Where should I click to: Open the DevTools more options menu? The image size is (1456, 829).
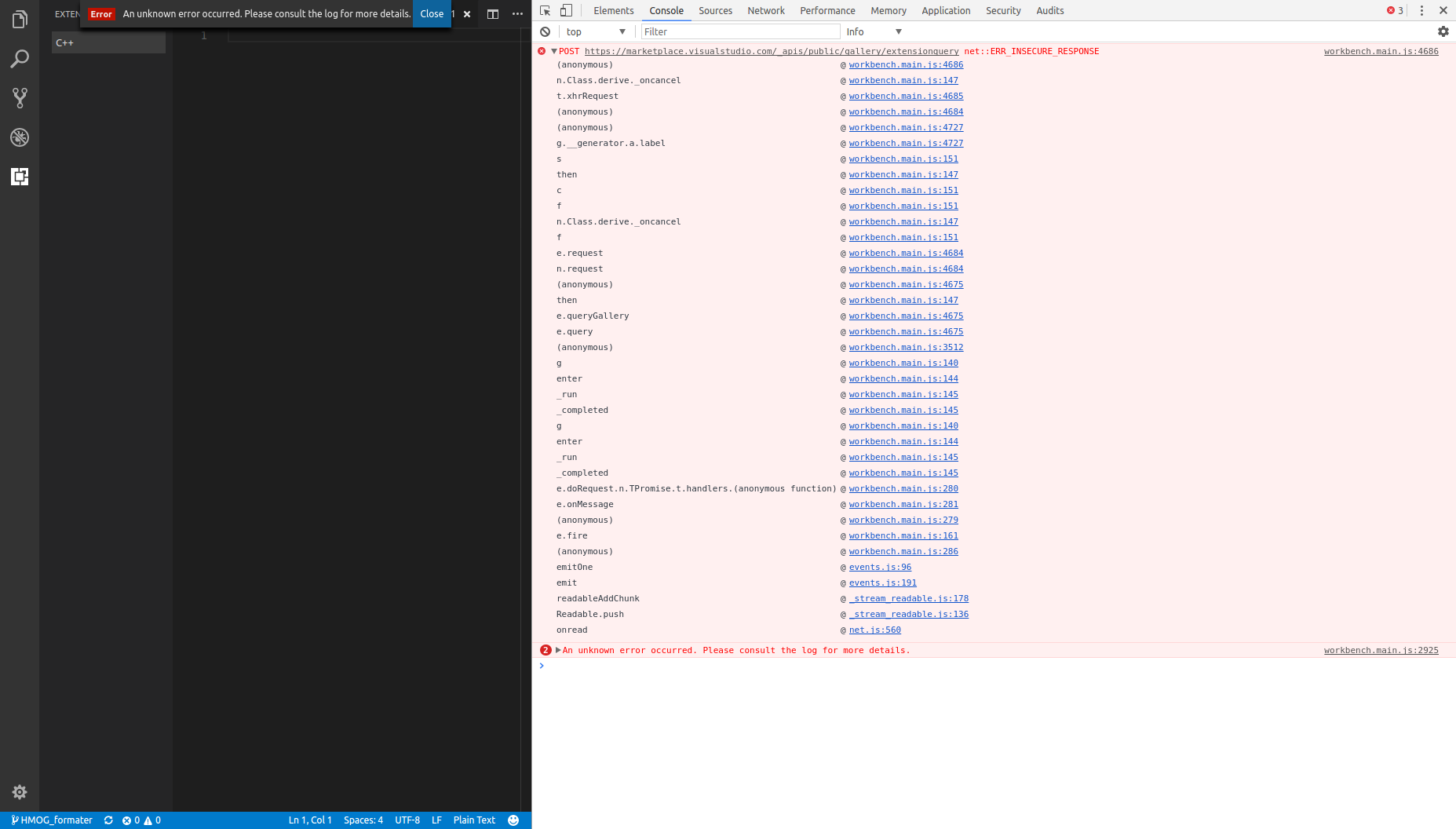coord(1422,10)
